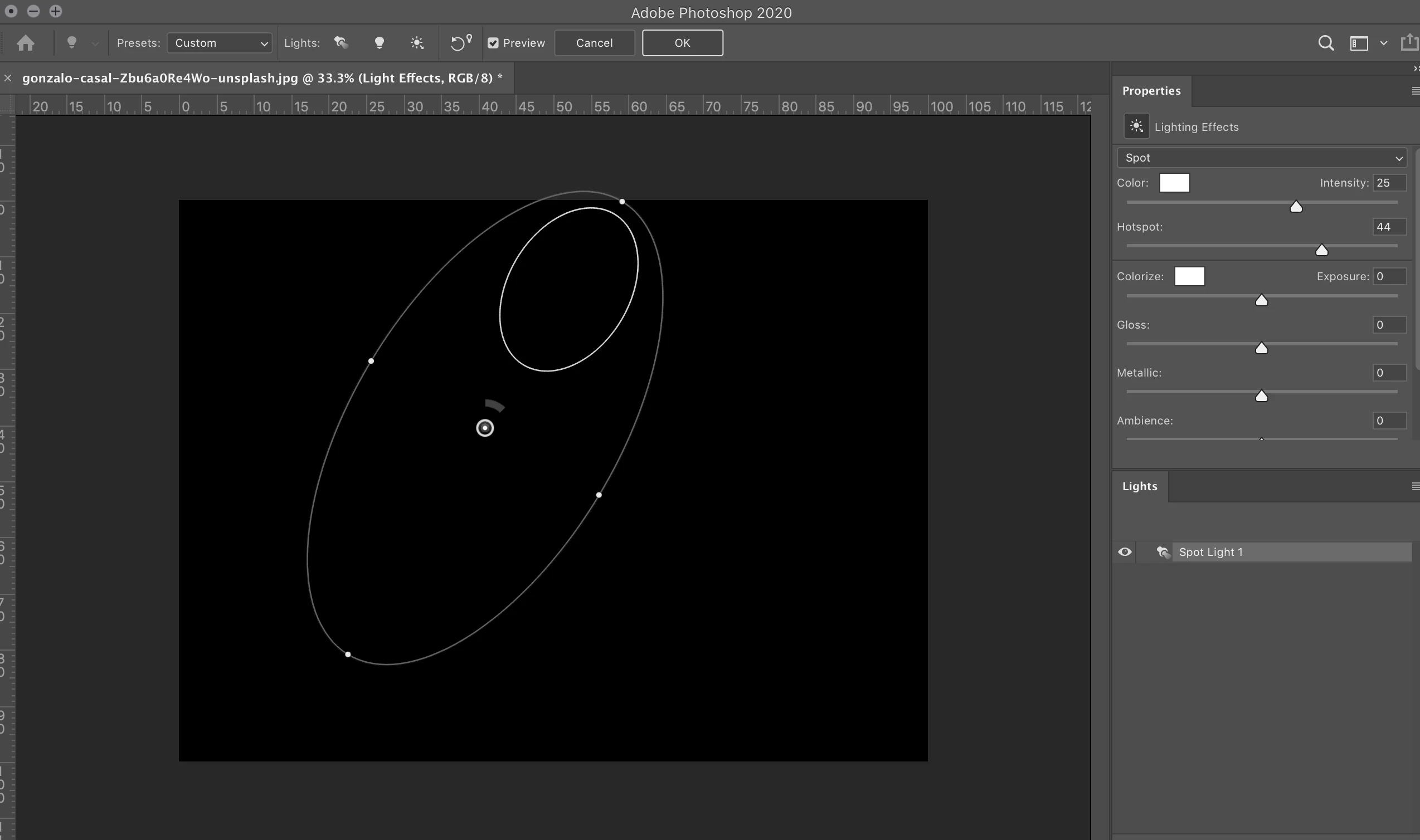Add a new Point light

[380, 43]
